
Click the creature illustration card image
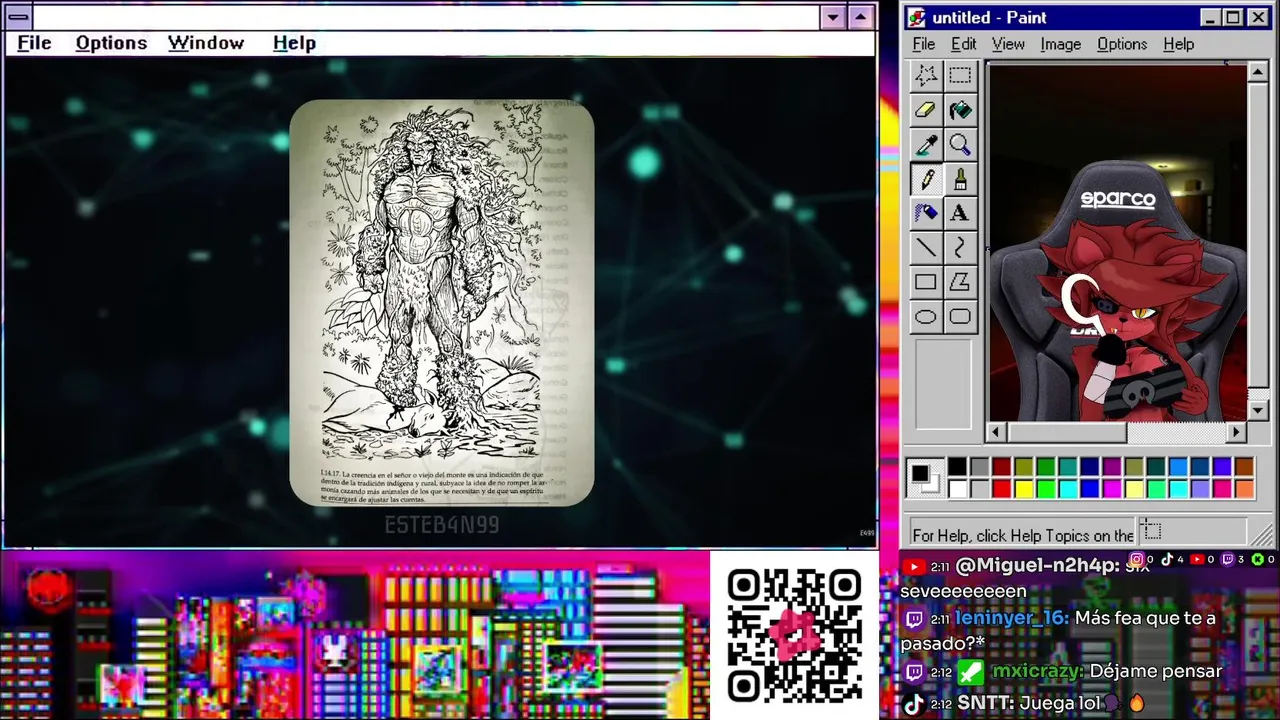442,303
